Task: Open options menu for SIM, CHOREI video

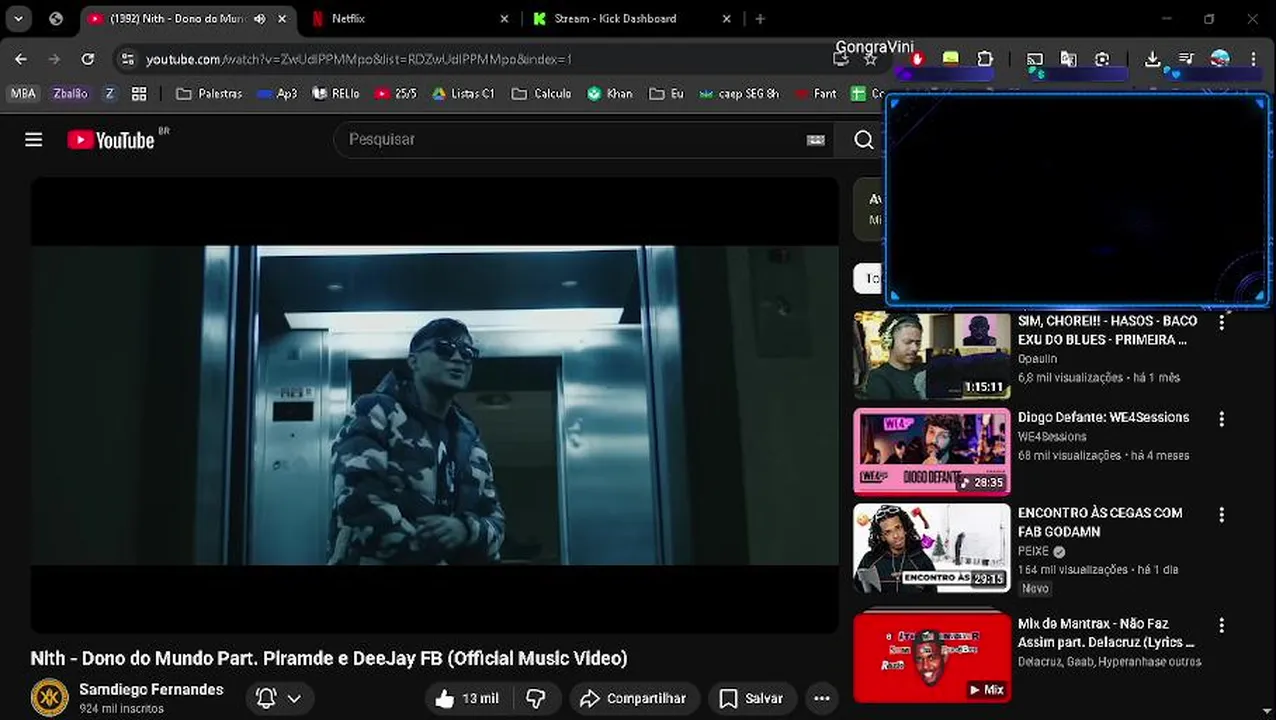Action: pyautogui.click(x=1221, y=323)
